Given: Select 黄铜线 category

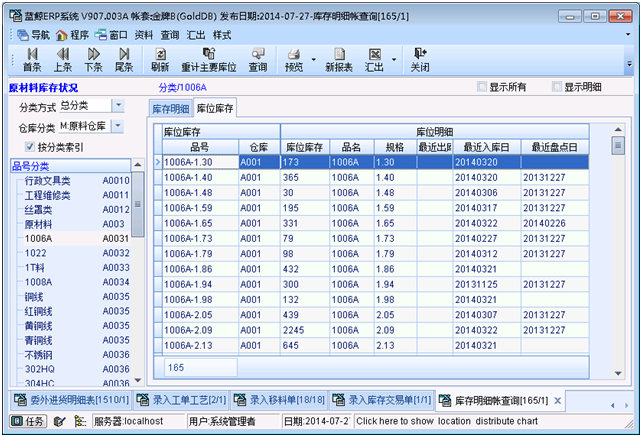Looking at the screenshot, I should [x=38, y=326].
